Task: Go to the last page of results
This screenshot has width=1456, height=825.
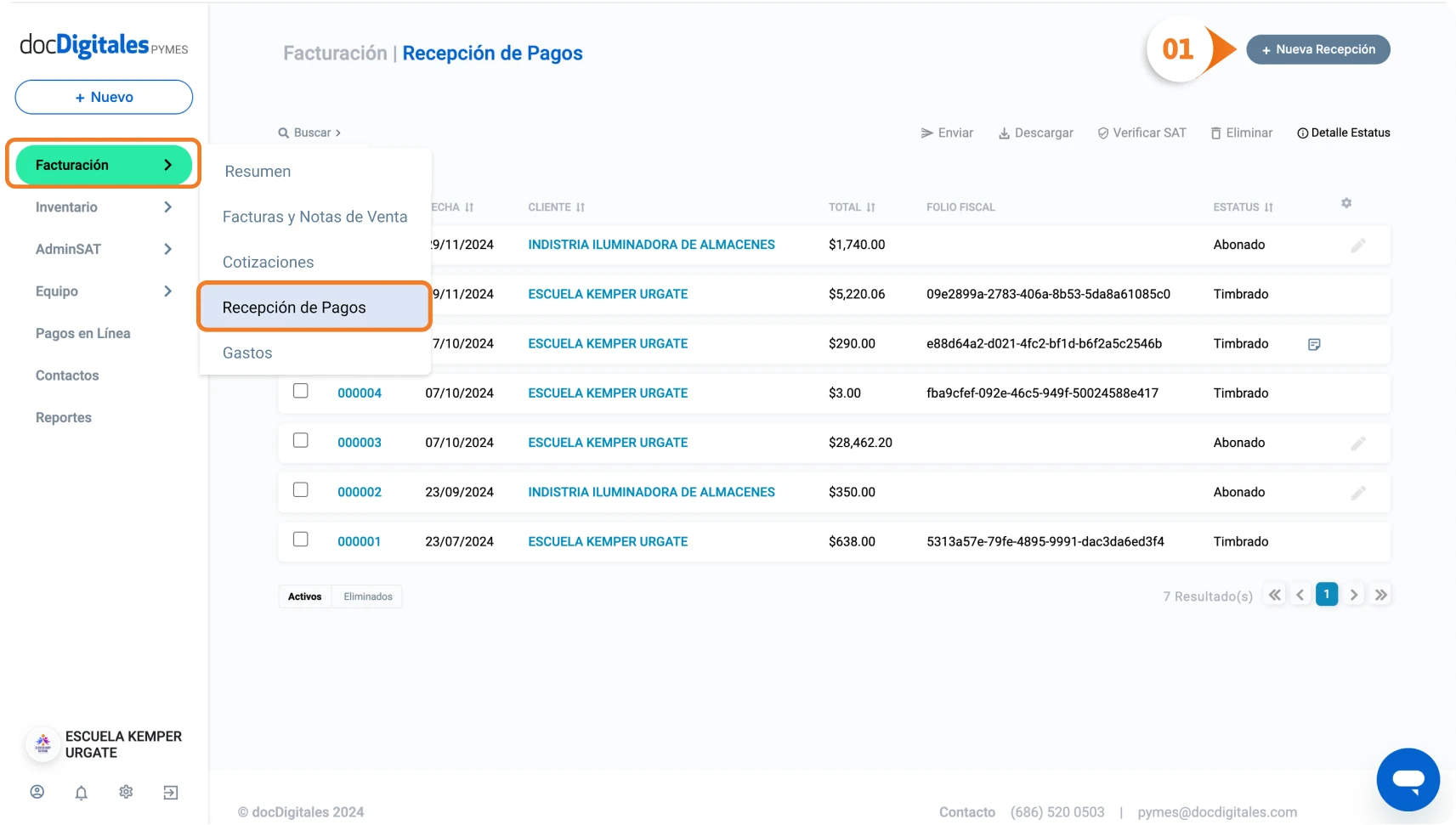Action: (x=1381, y=595)
